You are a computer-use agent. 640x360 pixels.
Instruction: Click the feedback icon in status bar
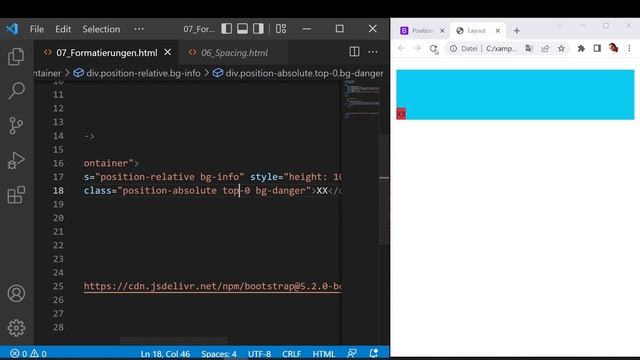[x=352, y=353]
